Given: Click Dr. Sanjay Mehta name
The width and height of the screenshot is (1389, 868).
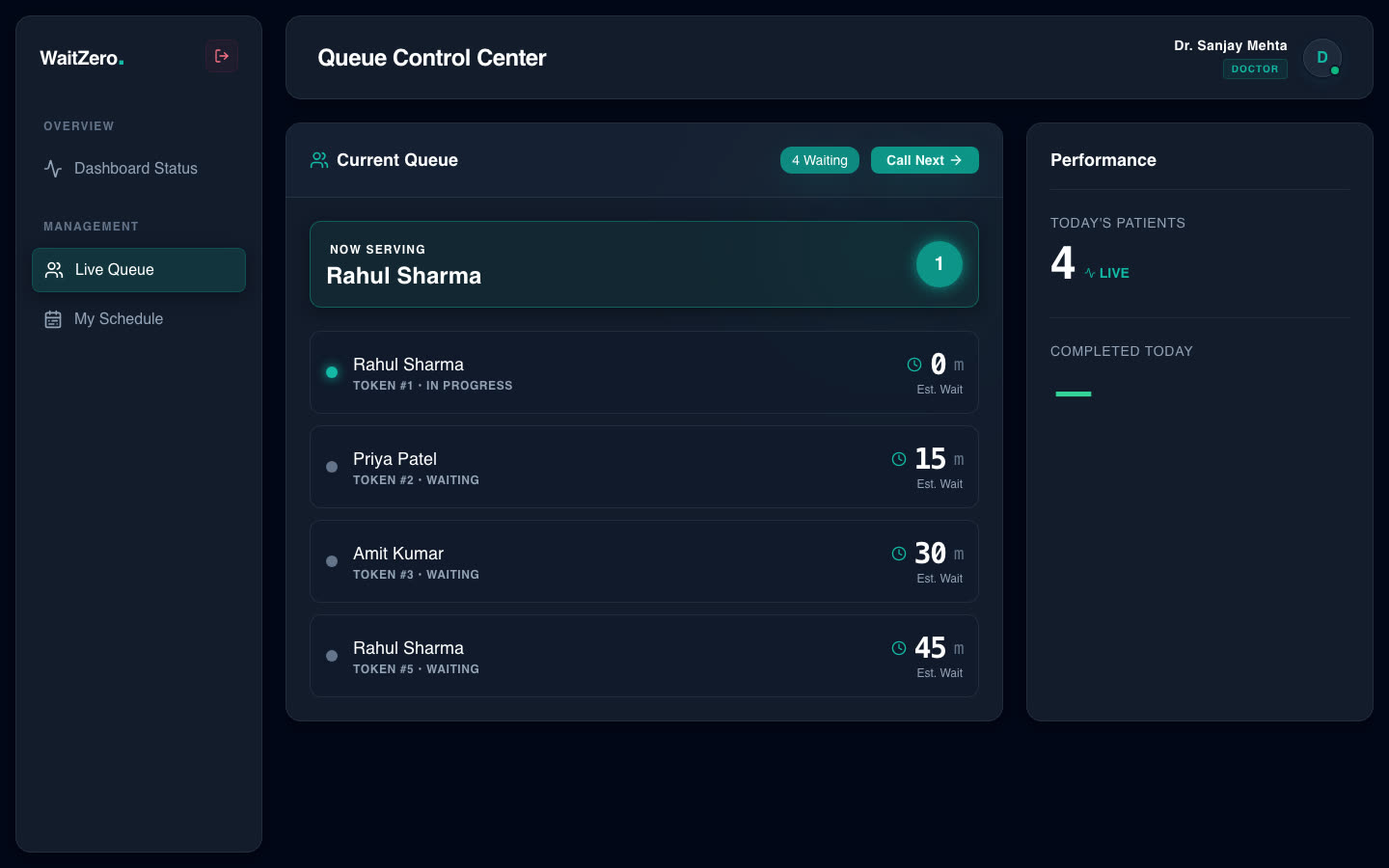Looking at the screenshot, I should [x=1231, y=45].
